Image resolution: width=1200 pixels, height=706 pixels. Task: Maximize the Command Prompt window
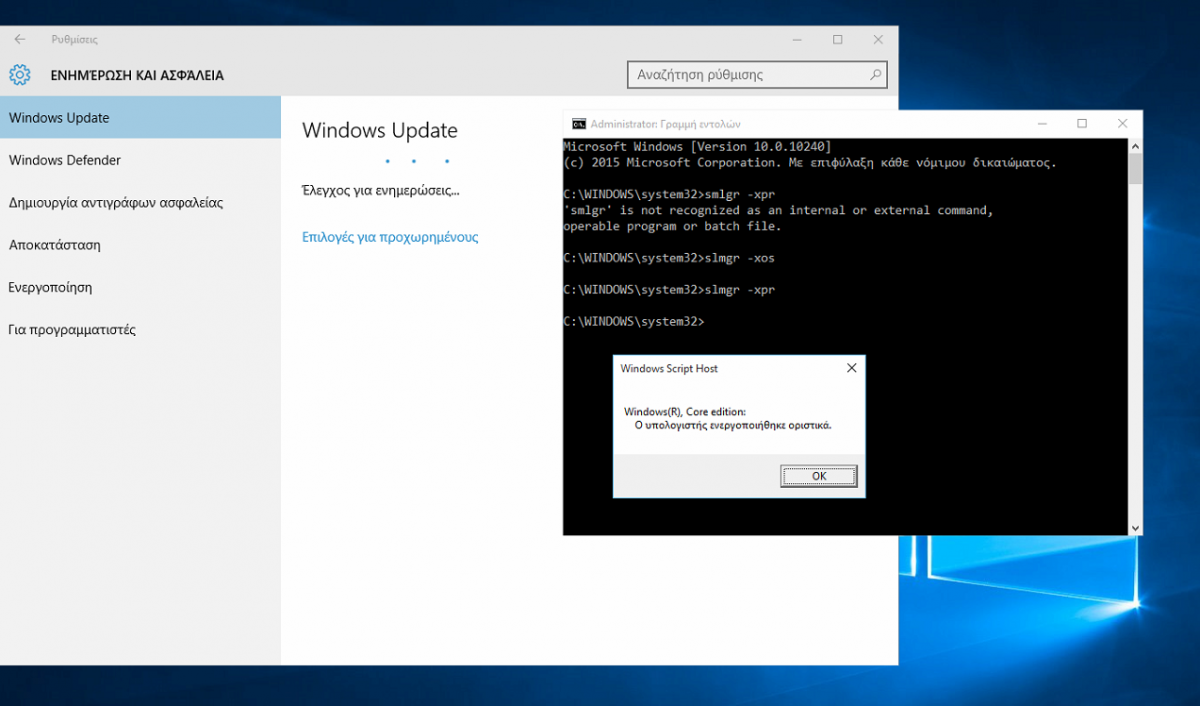click(1082, 124)
